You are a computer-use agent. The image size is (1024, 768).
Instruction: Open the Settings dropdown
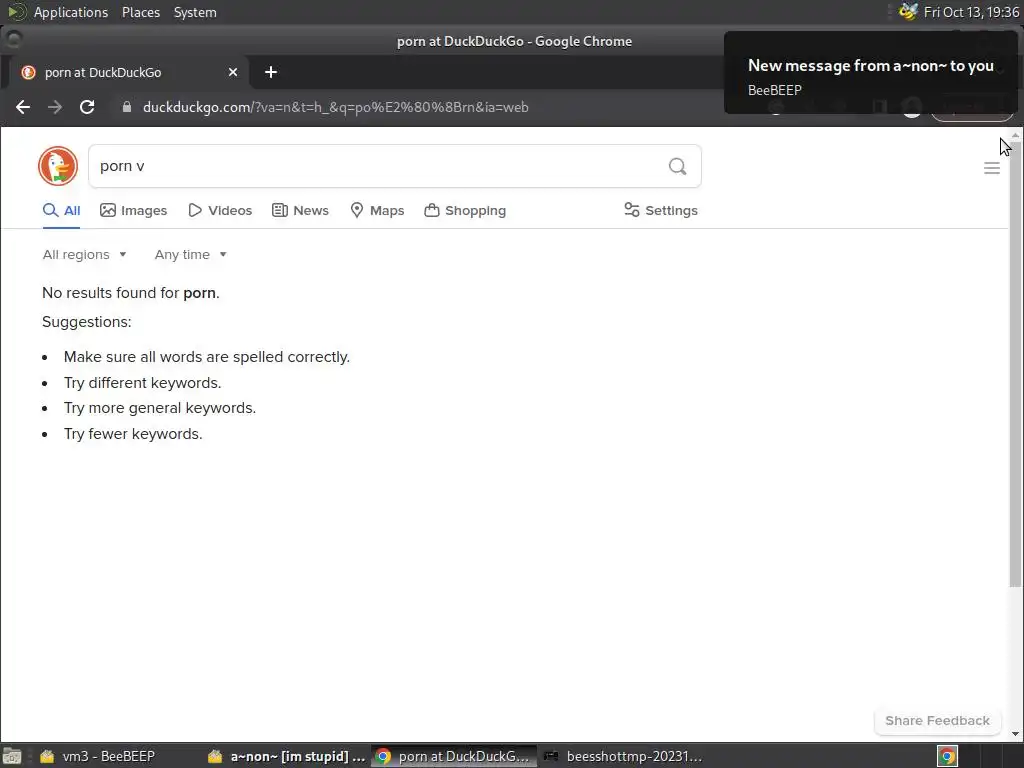click(x=661, y=210)
